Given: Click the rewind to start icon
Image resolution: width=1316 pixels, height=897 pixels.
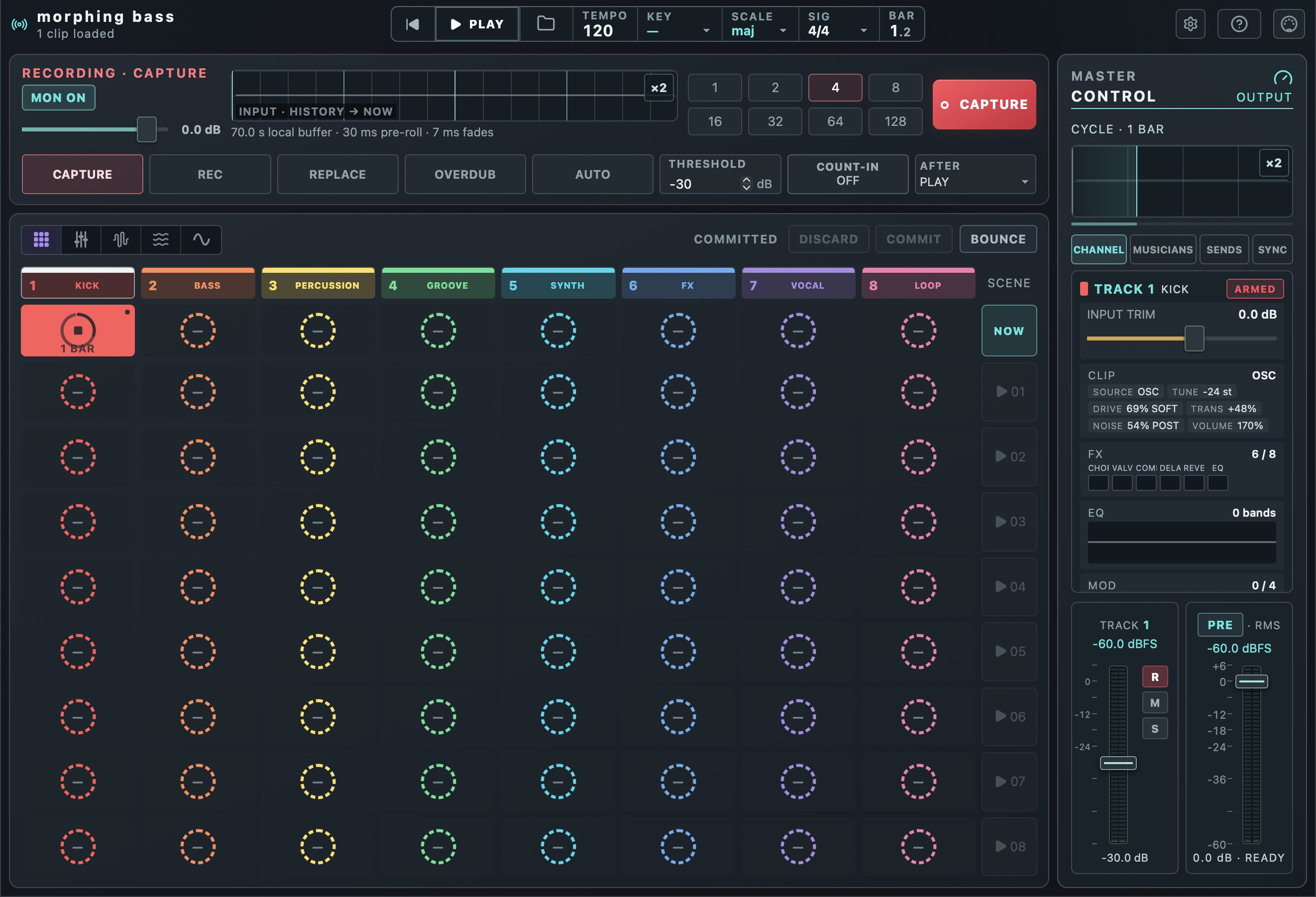Looking at the screenshot, I should click(x=413, y=24).
